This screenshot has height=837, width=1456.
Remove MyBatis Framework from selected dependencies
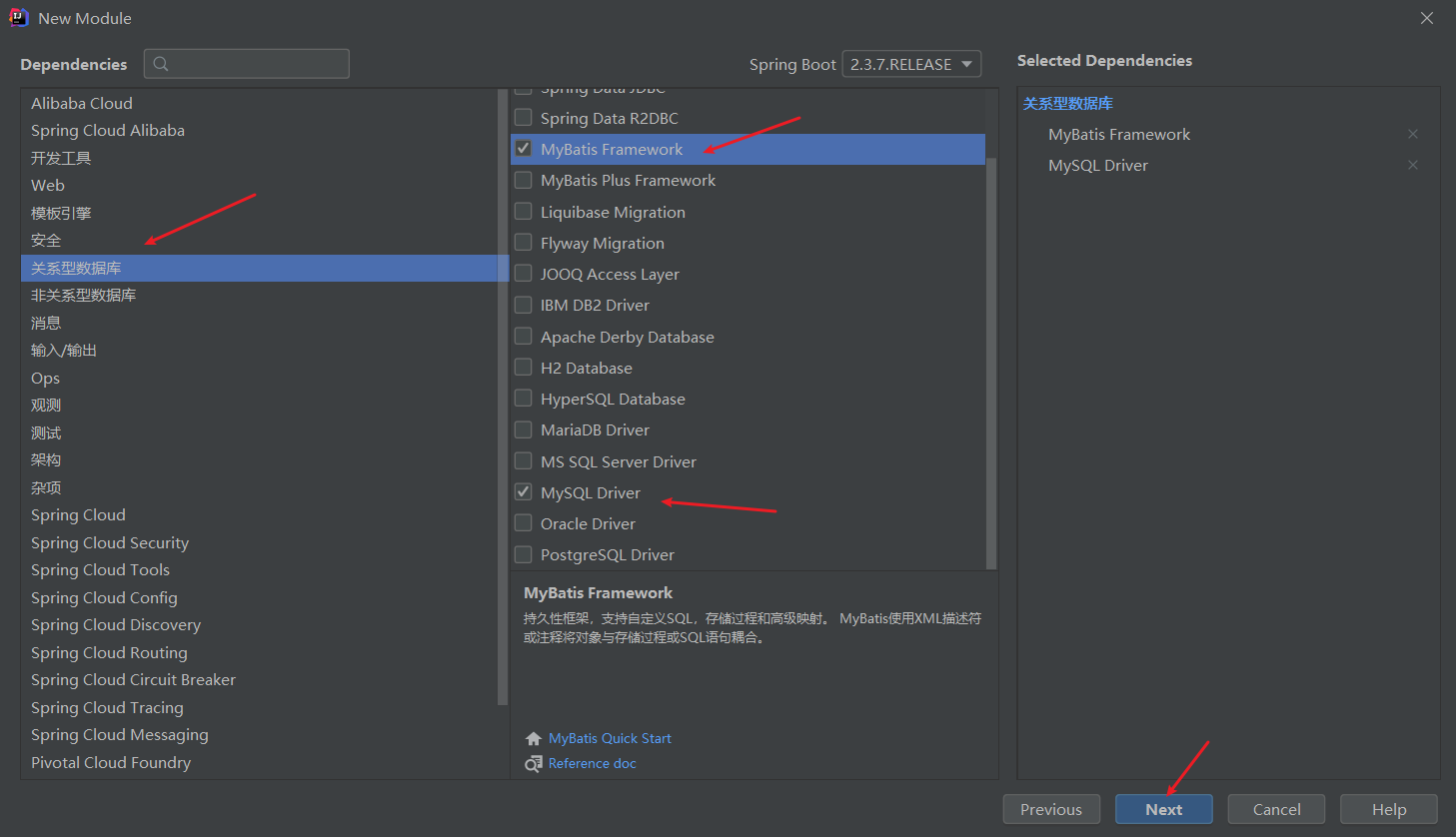pos(1413,134)
